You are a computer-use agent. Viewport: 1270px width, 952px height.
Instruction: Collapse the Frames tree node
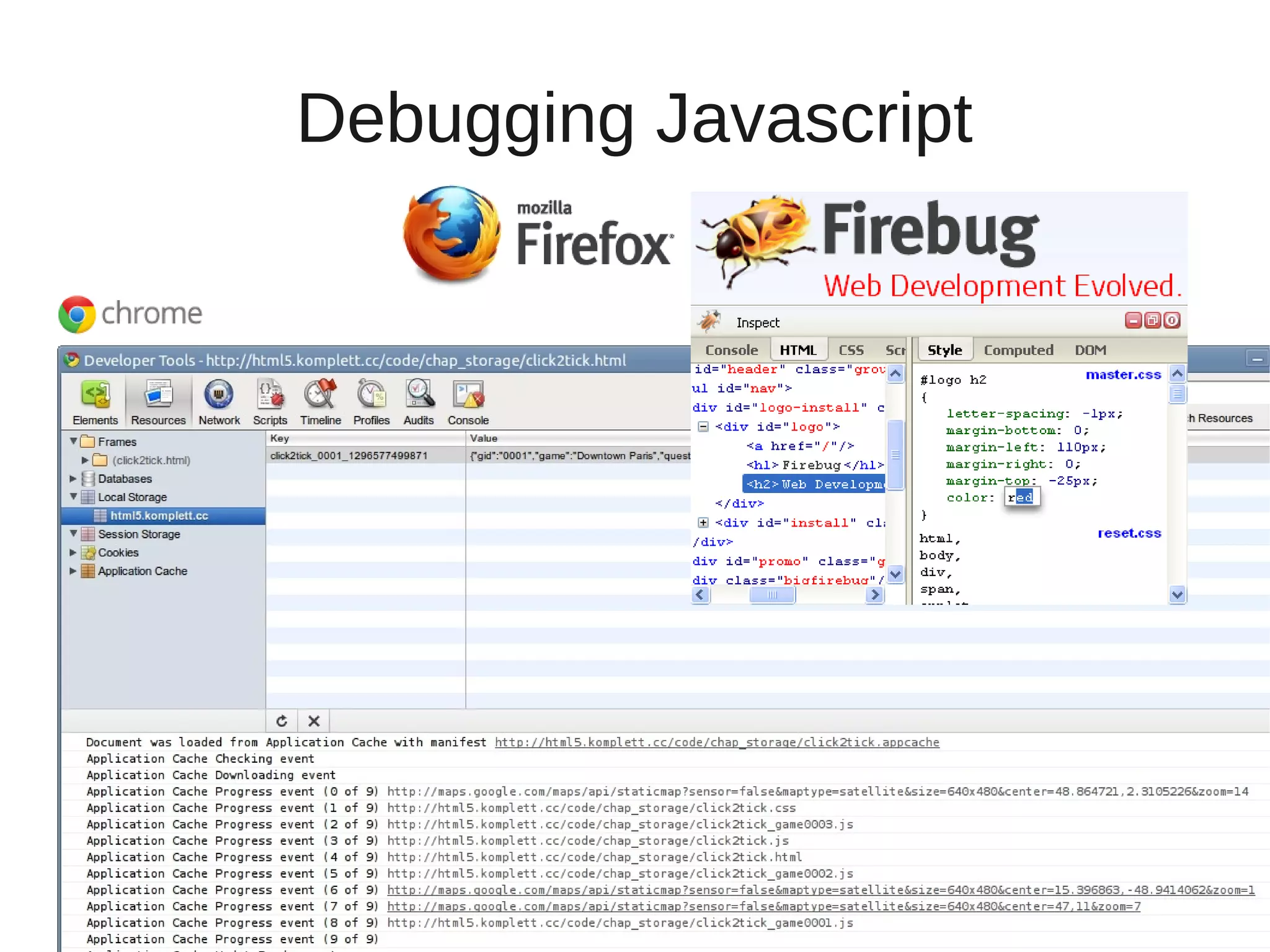pyautogui.click(x=74, y=442)
